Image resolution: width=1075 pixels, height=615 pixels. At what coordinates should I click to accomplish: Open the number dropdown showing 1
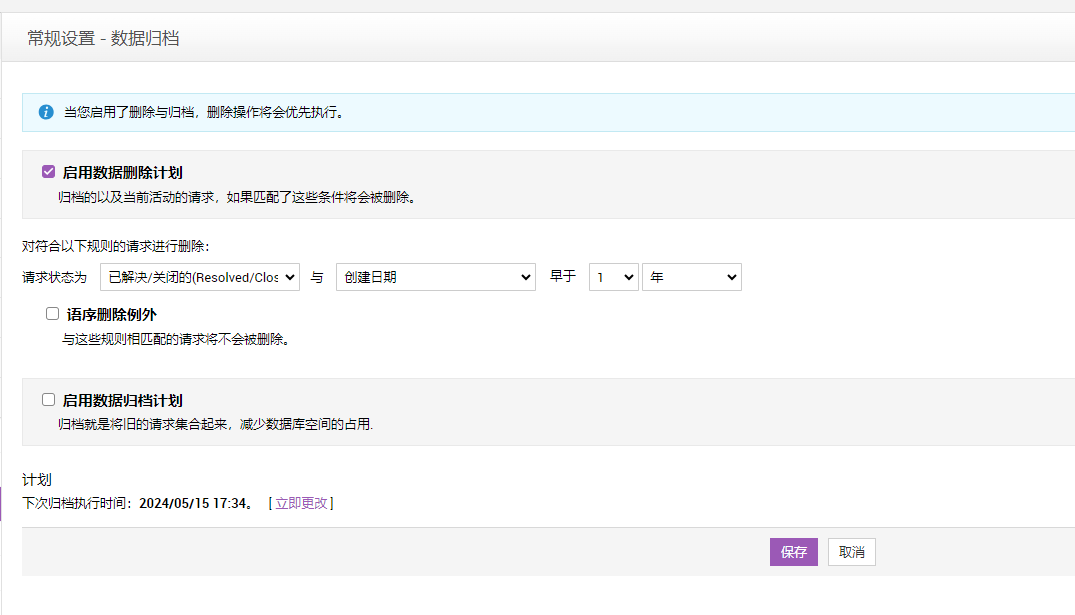613,277
